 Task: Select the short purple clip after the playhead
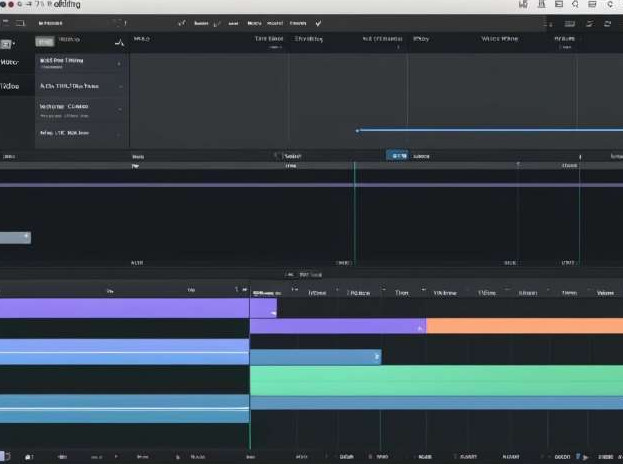(263, 308)
